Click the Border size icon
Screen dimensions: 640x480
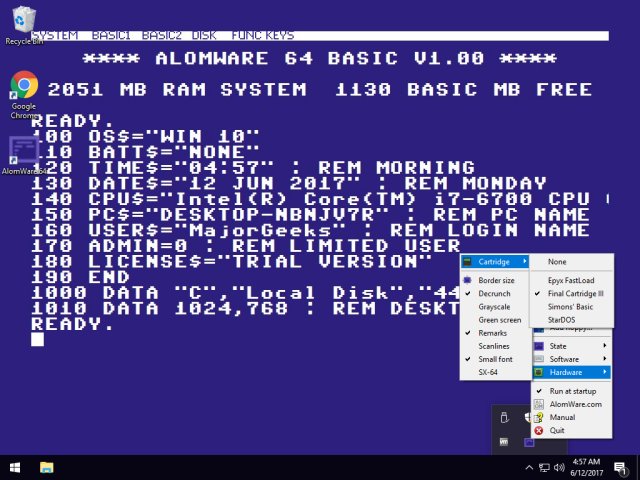[x=468, y=280]
